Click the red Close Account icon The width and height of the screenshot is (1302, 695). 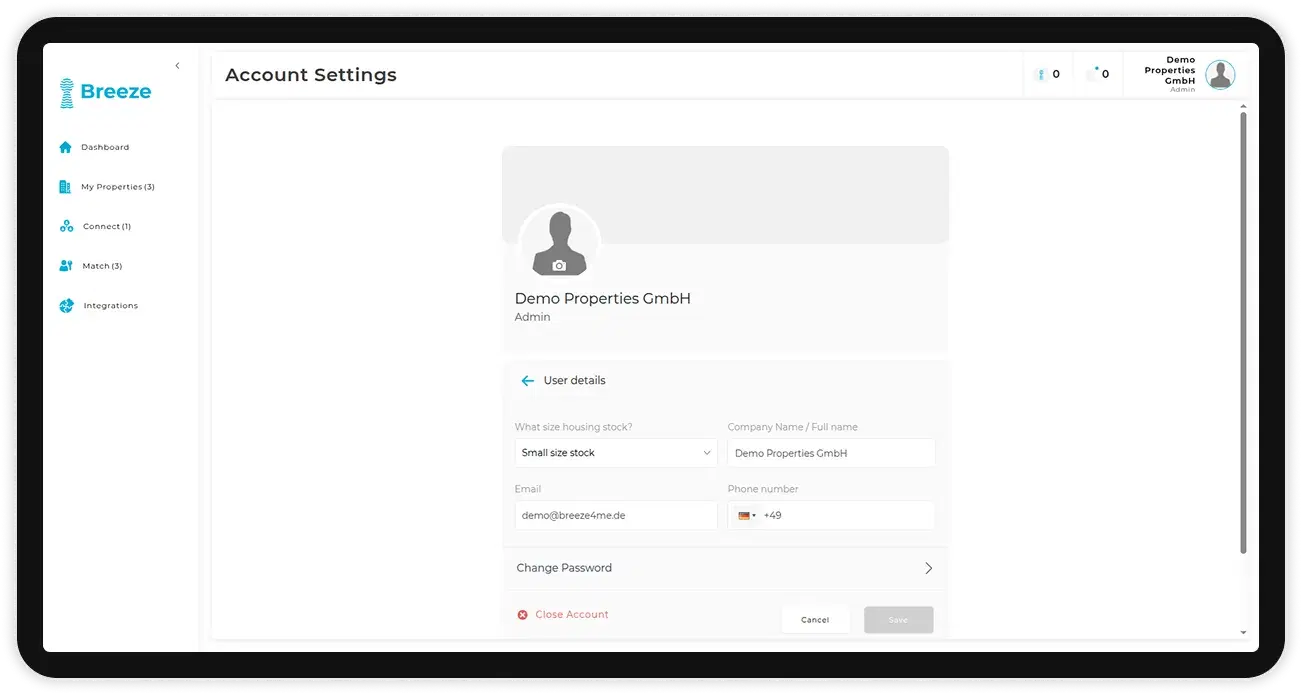(x=522, y=615)
